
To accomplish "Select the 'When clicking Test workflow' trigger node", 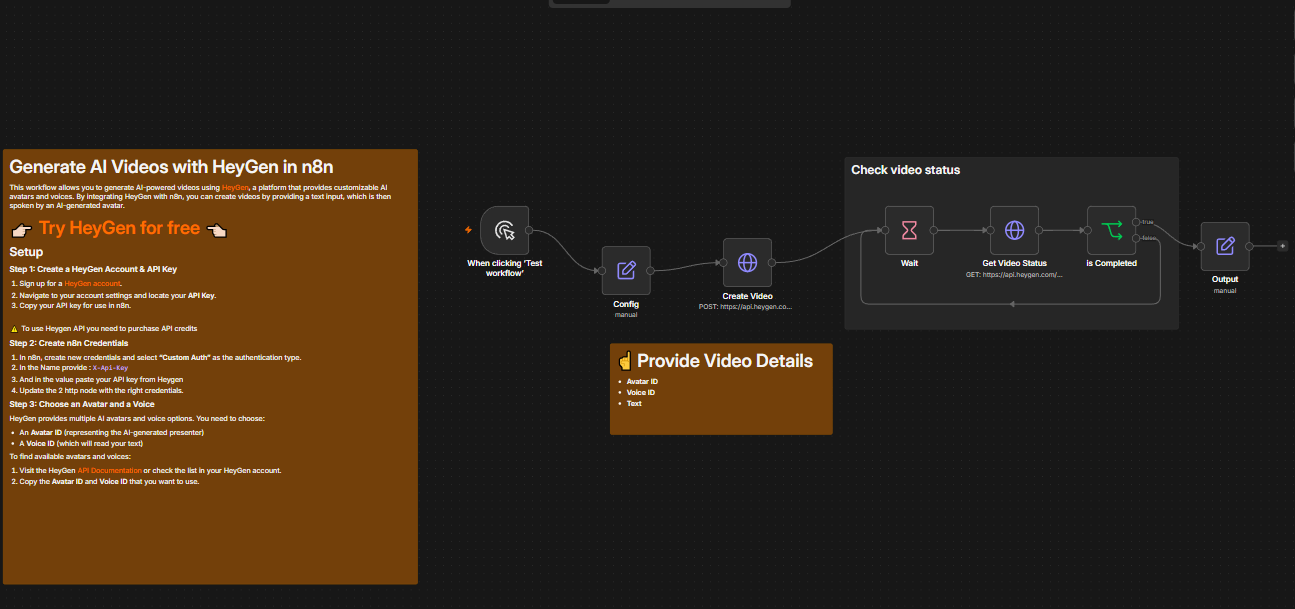I will click(505, 230).
